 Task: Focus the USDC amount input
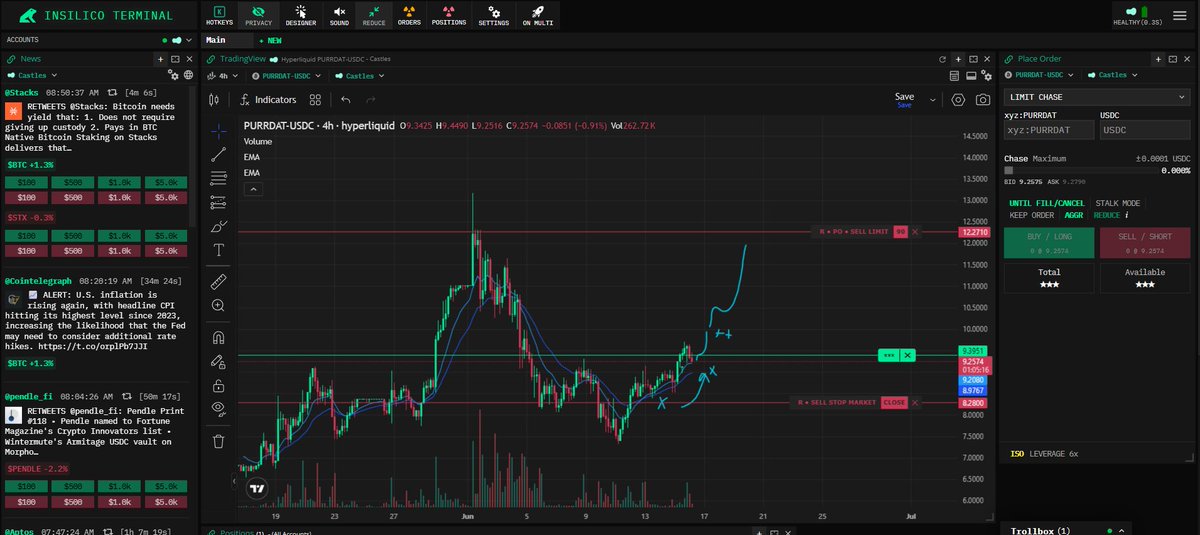coord(1145,130)
